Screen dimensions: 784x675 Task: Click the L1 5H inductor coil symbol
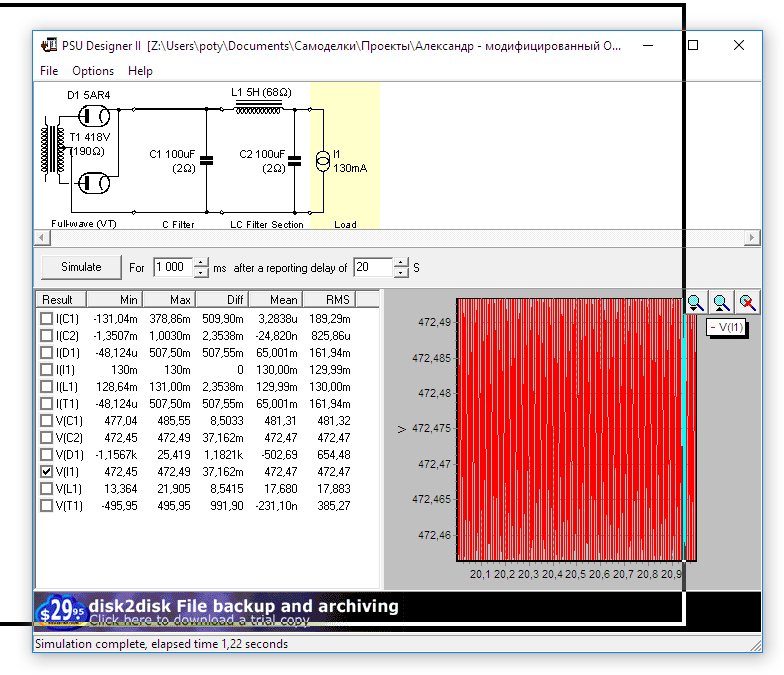pos(258,108)
